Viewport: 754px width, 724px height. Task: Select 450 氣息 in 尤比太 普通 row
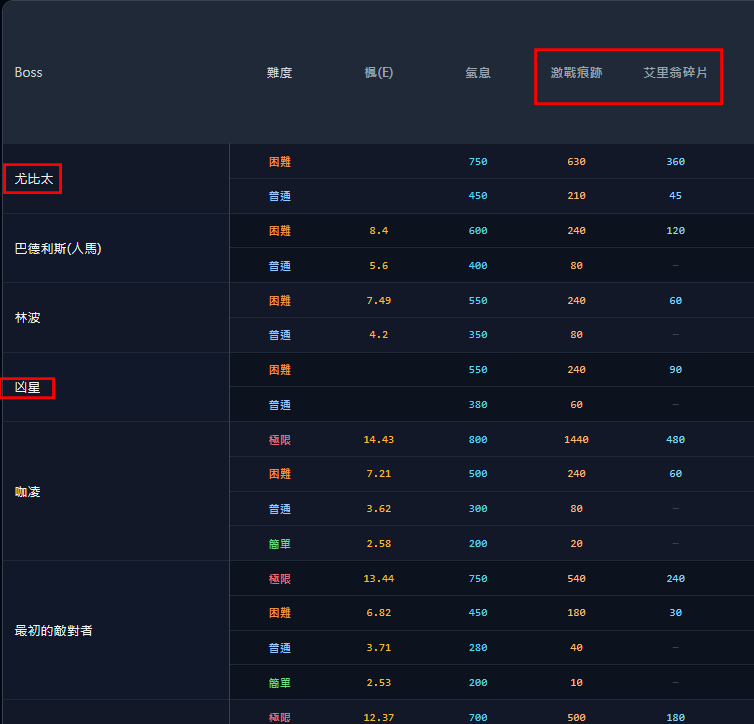pos(478,196)
